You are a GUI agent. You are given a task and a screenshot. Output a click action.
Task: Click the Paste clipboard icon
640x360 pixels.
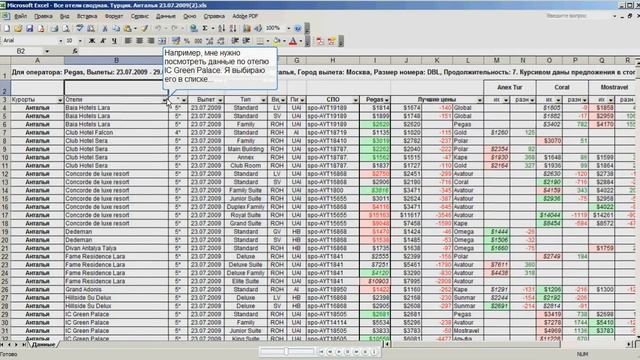point(128,28)
